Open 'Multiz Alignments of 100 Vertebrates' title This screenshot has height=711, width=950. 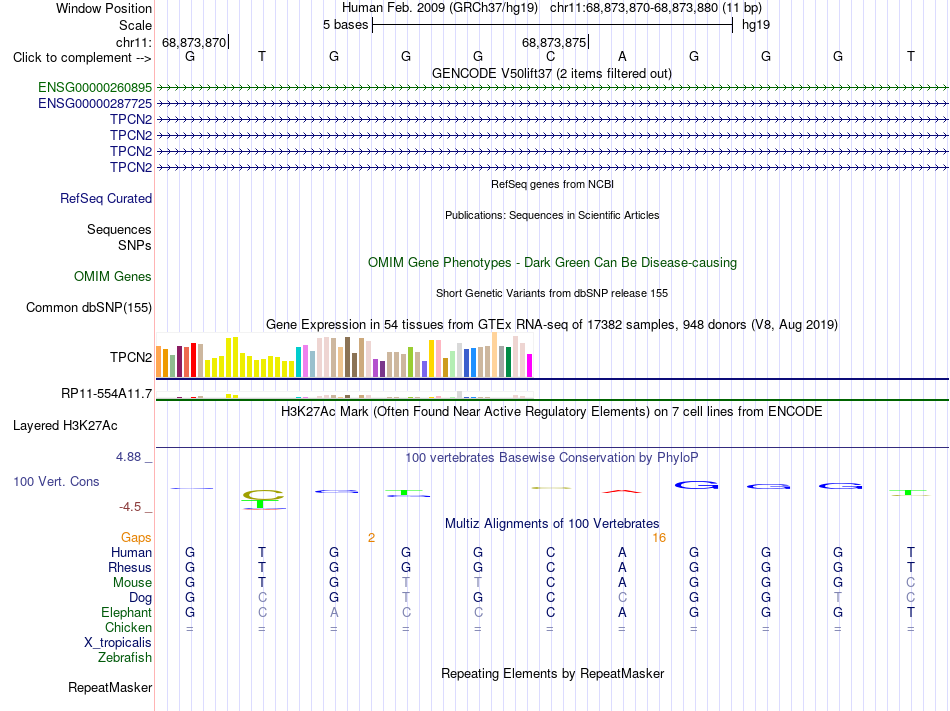(552, 524)
